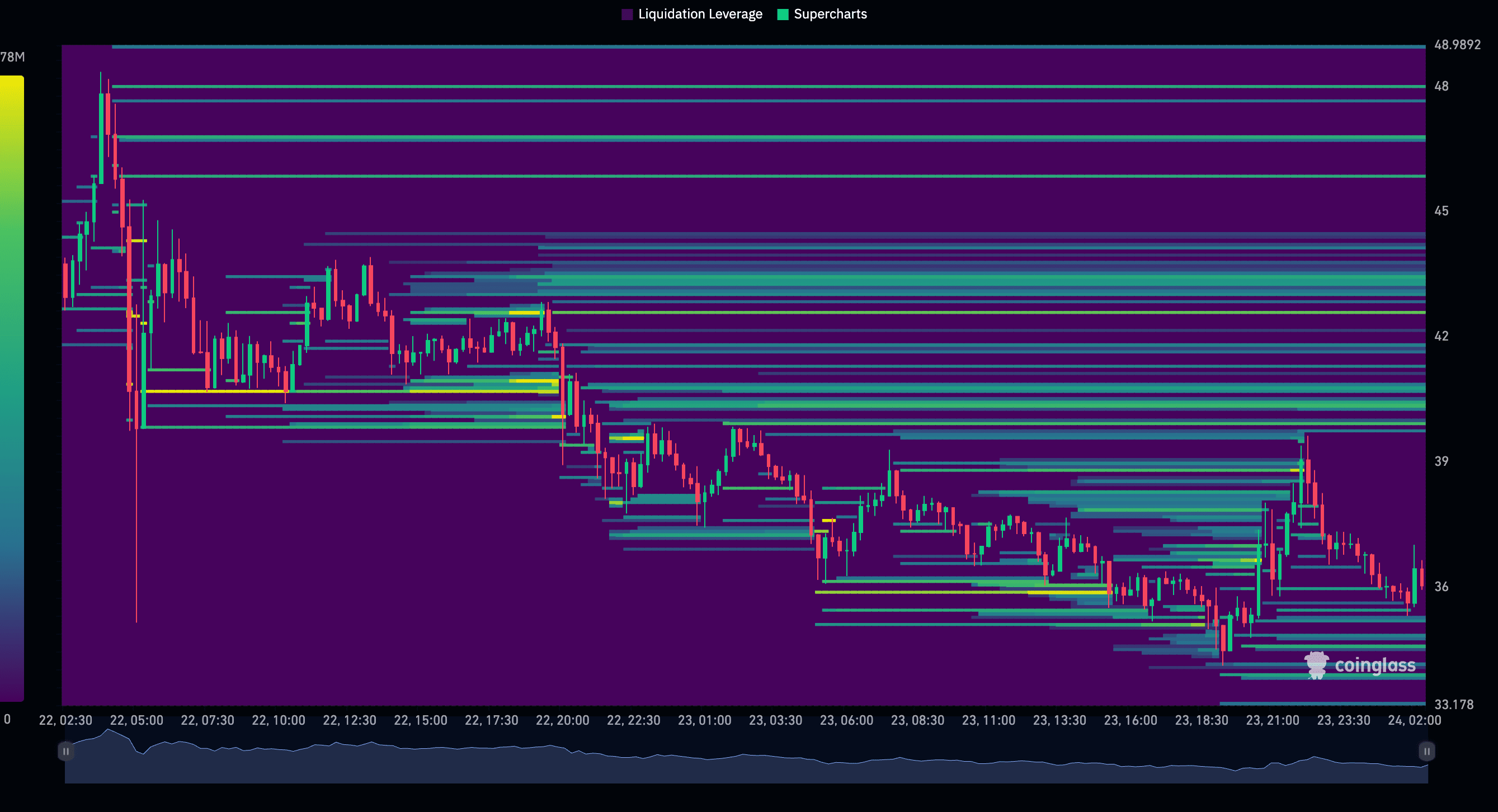Click the 42 price axis label
This screenshot has height=812, width=1498.
click(1441, 336)
